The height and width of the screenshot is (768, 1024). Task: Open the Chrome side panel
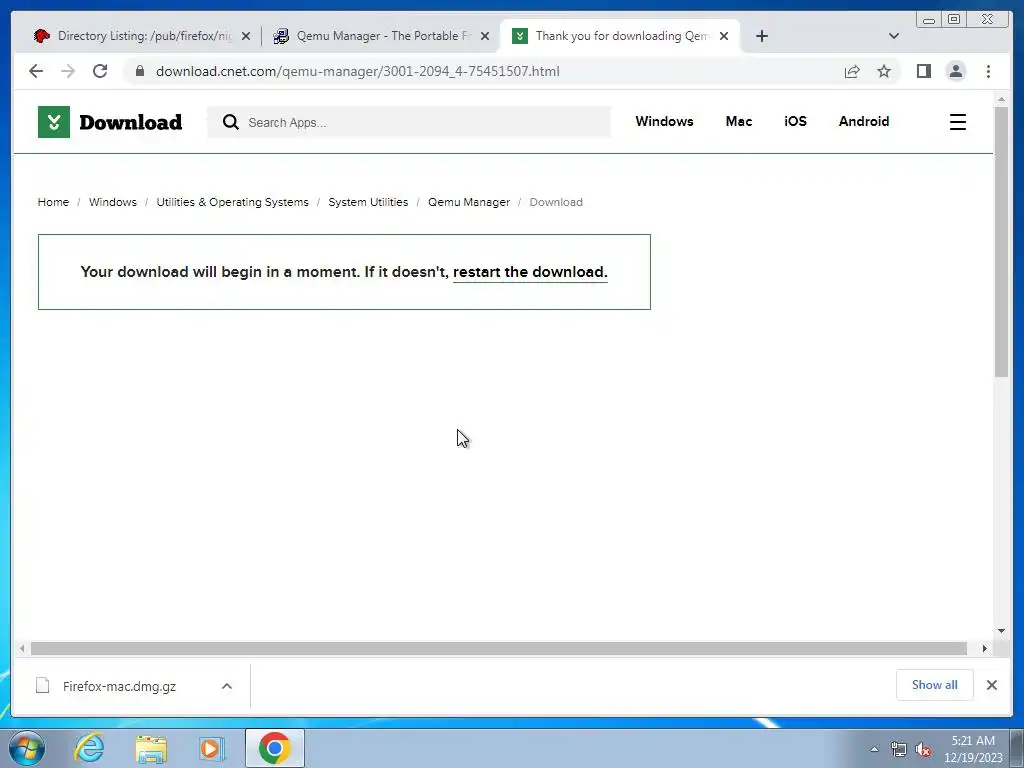click(x=923, y=71)
